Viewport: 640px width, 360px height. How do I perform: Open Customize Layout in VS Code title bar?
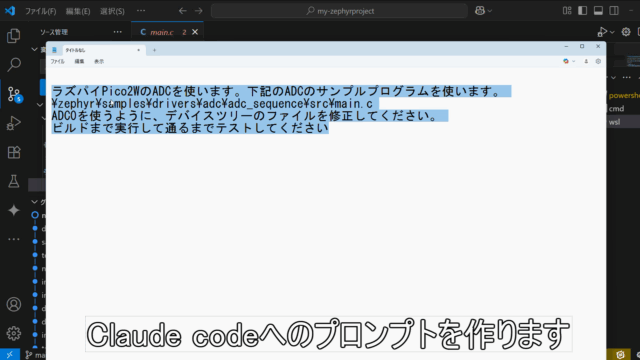(567, 11)
